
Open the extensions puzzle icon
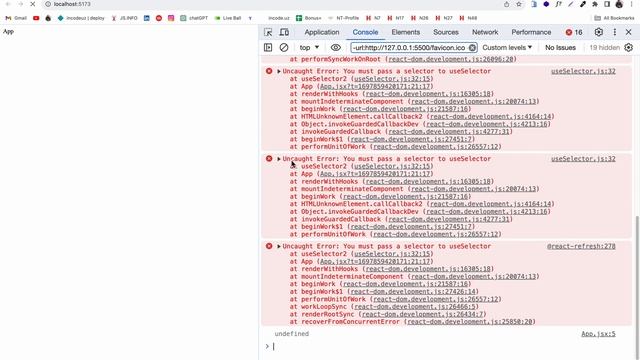(x=595, y=4)
